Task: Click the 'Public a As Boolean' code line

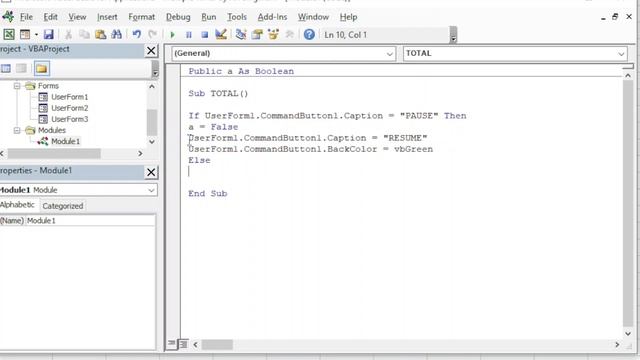Action: (x=241, y=71)
